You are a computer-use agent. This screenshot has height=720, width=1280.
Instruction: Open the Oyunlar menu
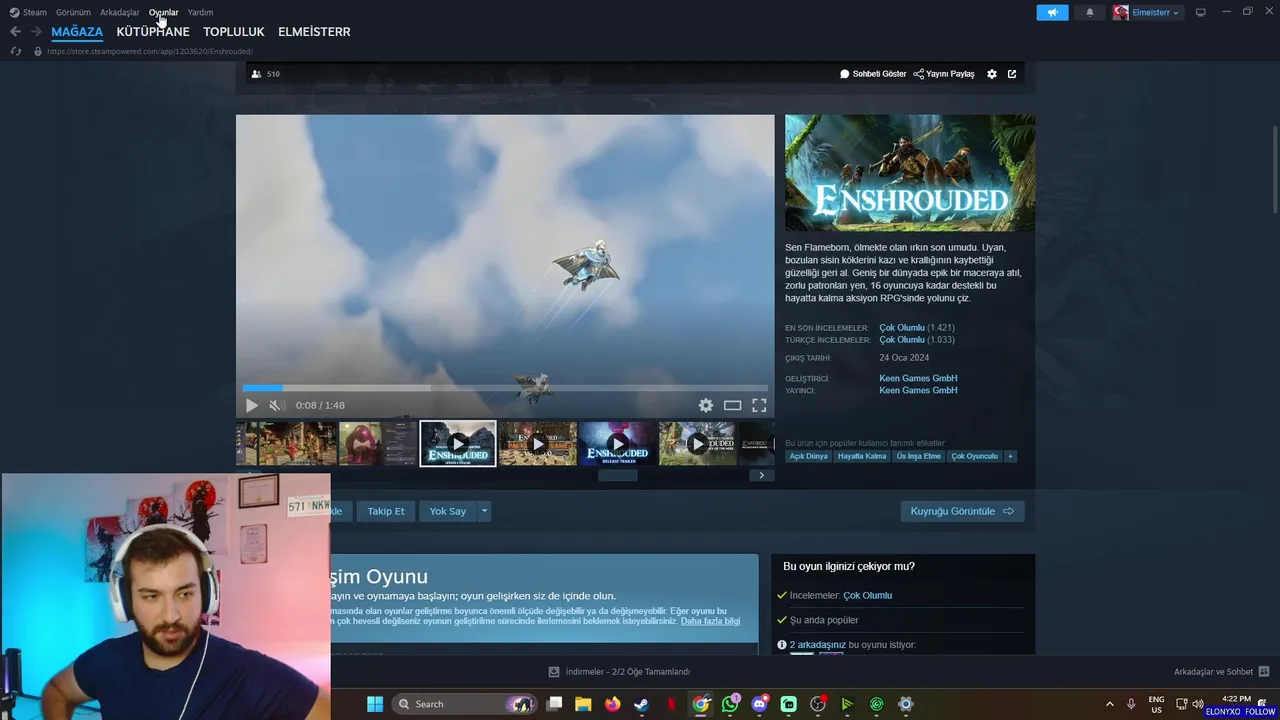[163, 12]
